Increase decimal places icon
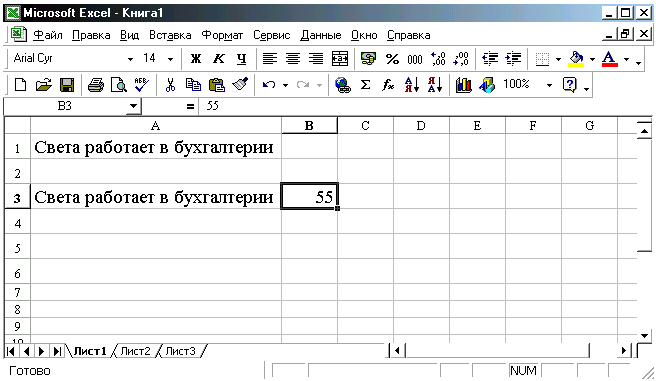This screenshot has height=381, width=656. tap(438, 59)
